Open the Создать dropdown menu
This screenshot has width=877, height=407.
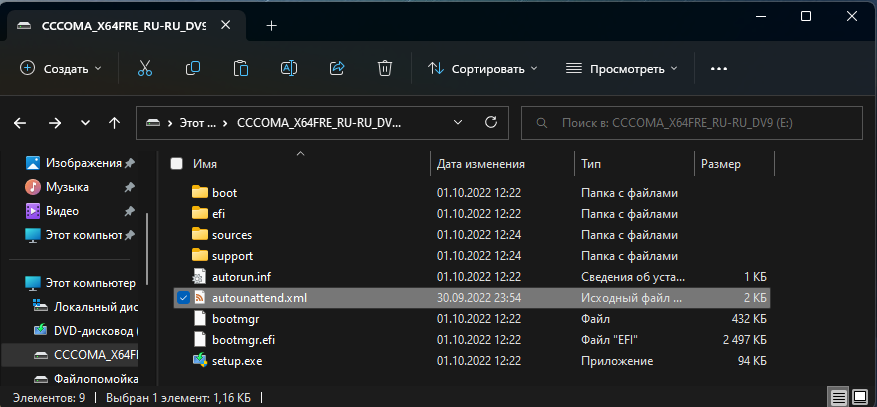click(x=61, y=69)
